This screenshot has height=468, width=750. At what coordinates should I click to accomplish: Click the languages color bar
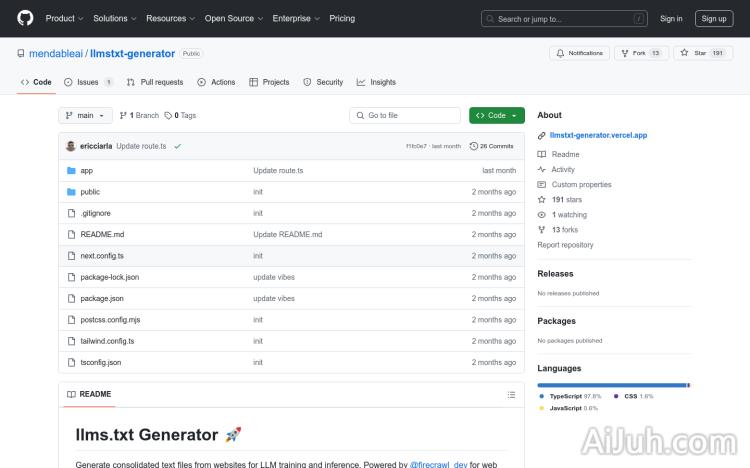(612, 385)
